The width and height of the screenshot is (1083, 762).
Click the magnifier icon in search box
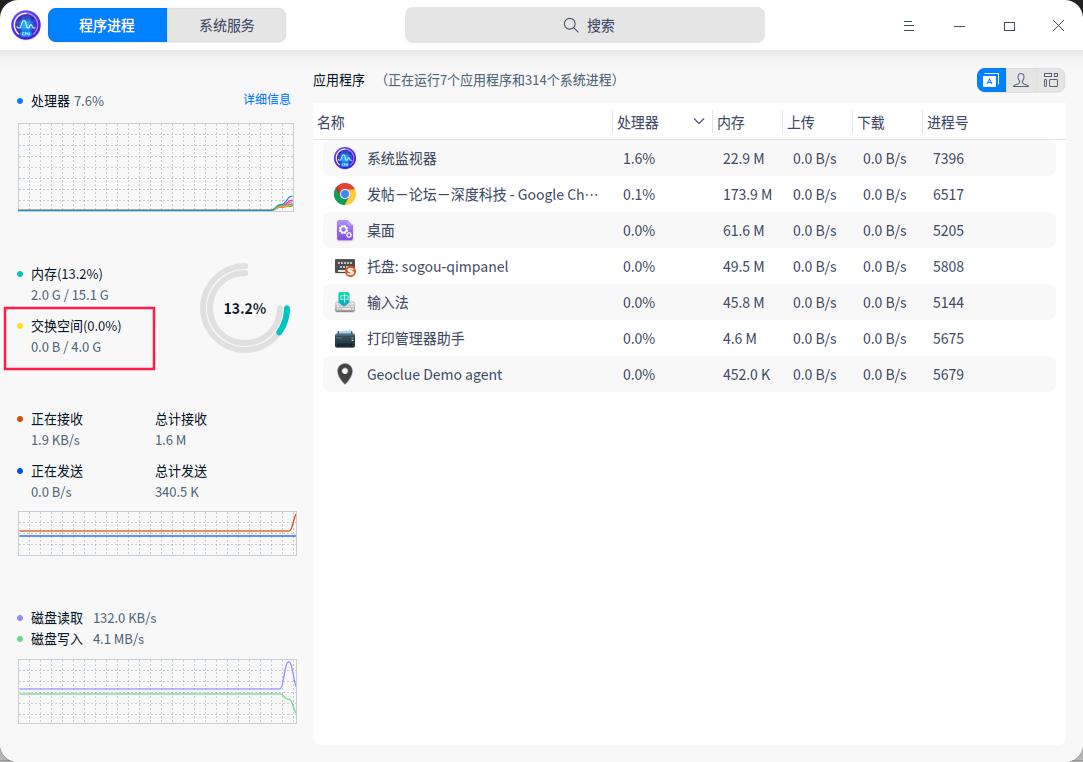[x=571, y=26]
